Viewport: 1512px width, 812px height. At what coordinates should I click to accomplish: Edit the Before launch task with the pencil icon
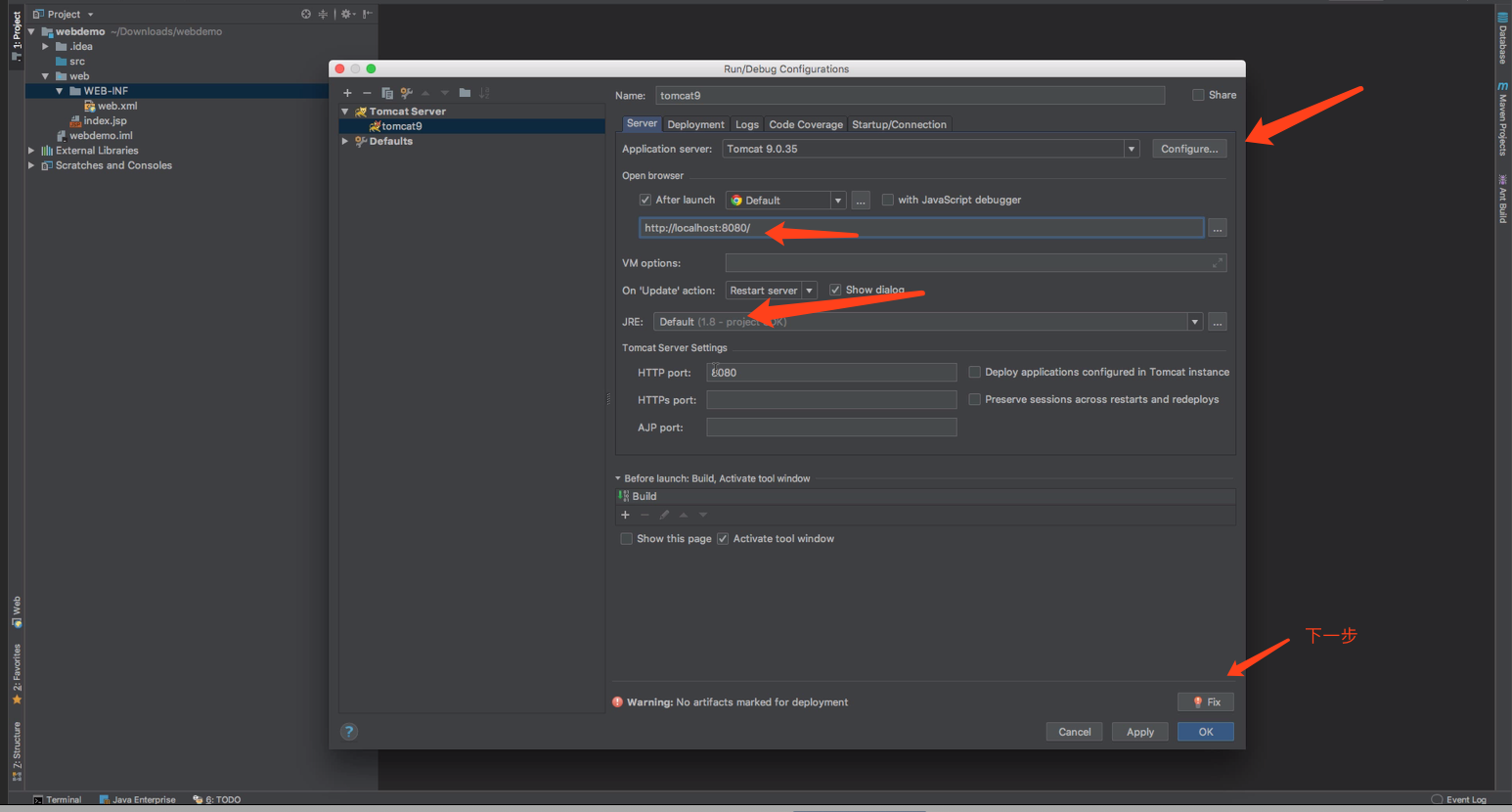[664, 515]
